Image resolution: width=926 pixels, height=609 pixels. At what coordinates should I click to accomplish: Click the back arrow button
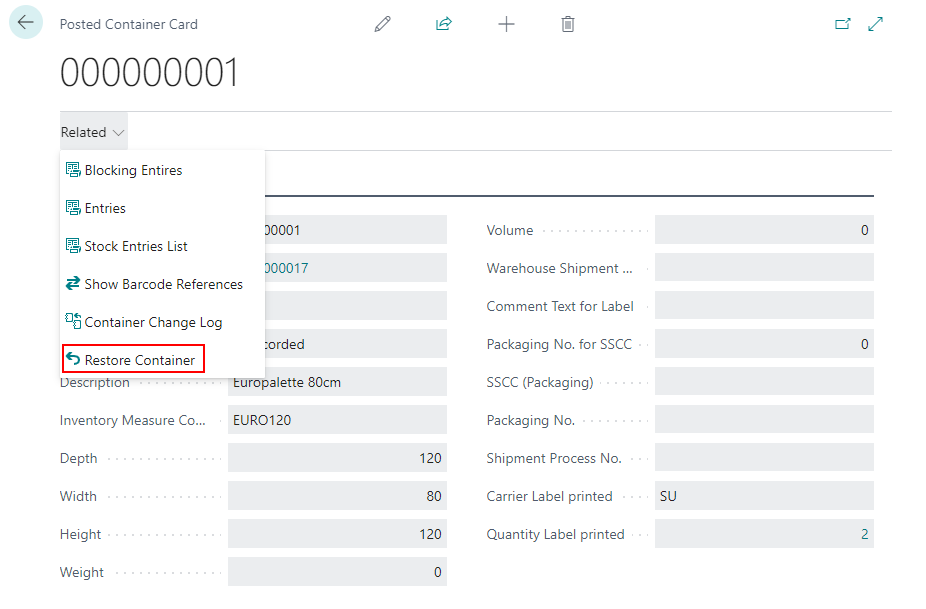tap(26, 23)
